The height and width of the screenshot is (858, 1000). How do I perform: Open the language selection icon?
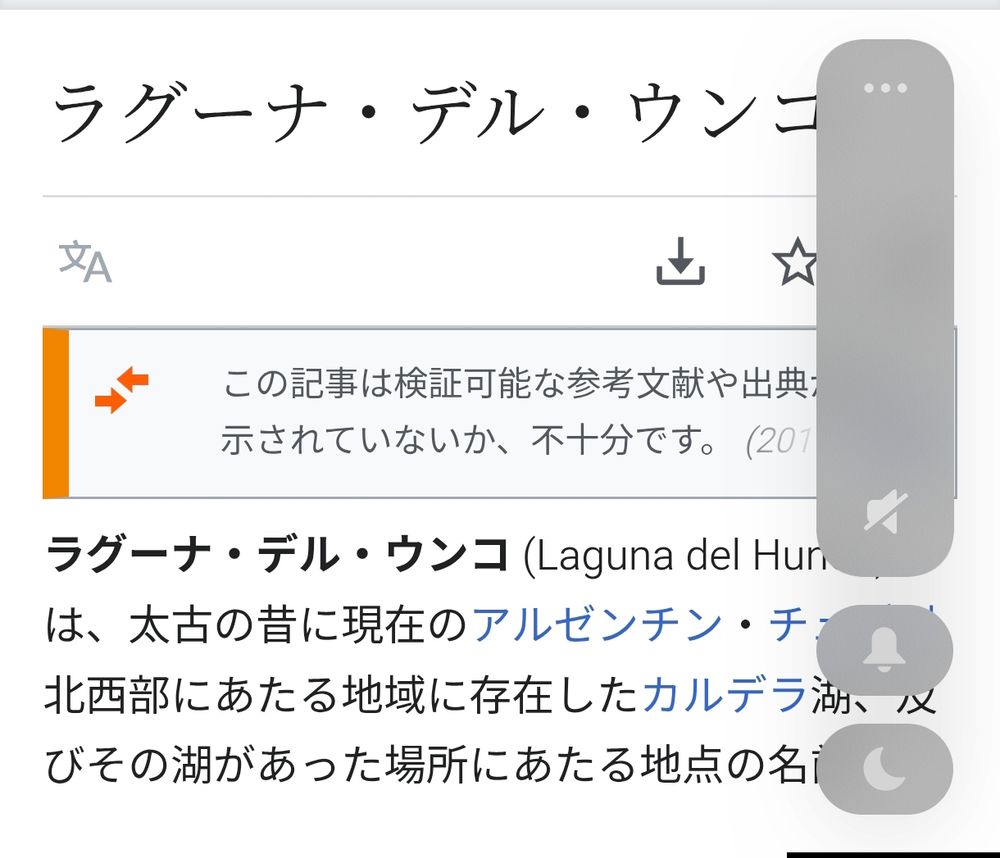pyautogui.click(x=85, y=261)
